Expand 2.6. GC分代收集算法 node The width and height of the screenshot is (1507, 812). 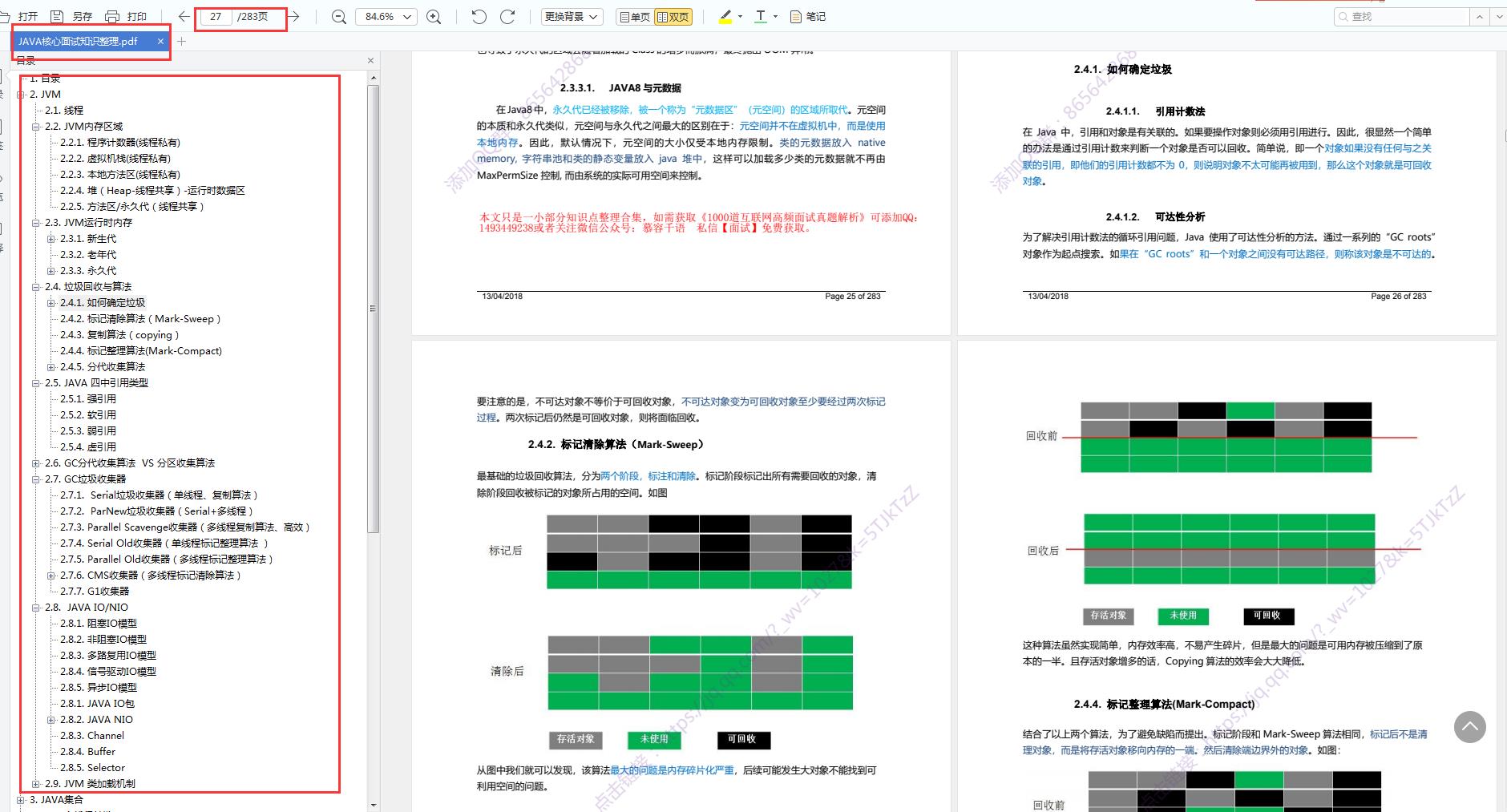tap(36, 463)
